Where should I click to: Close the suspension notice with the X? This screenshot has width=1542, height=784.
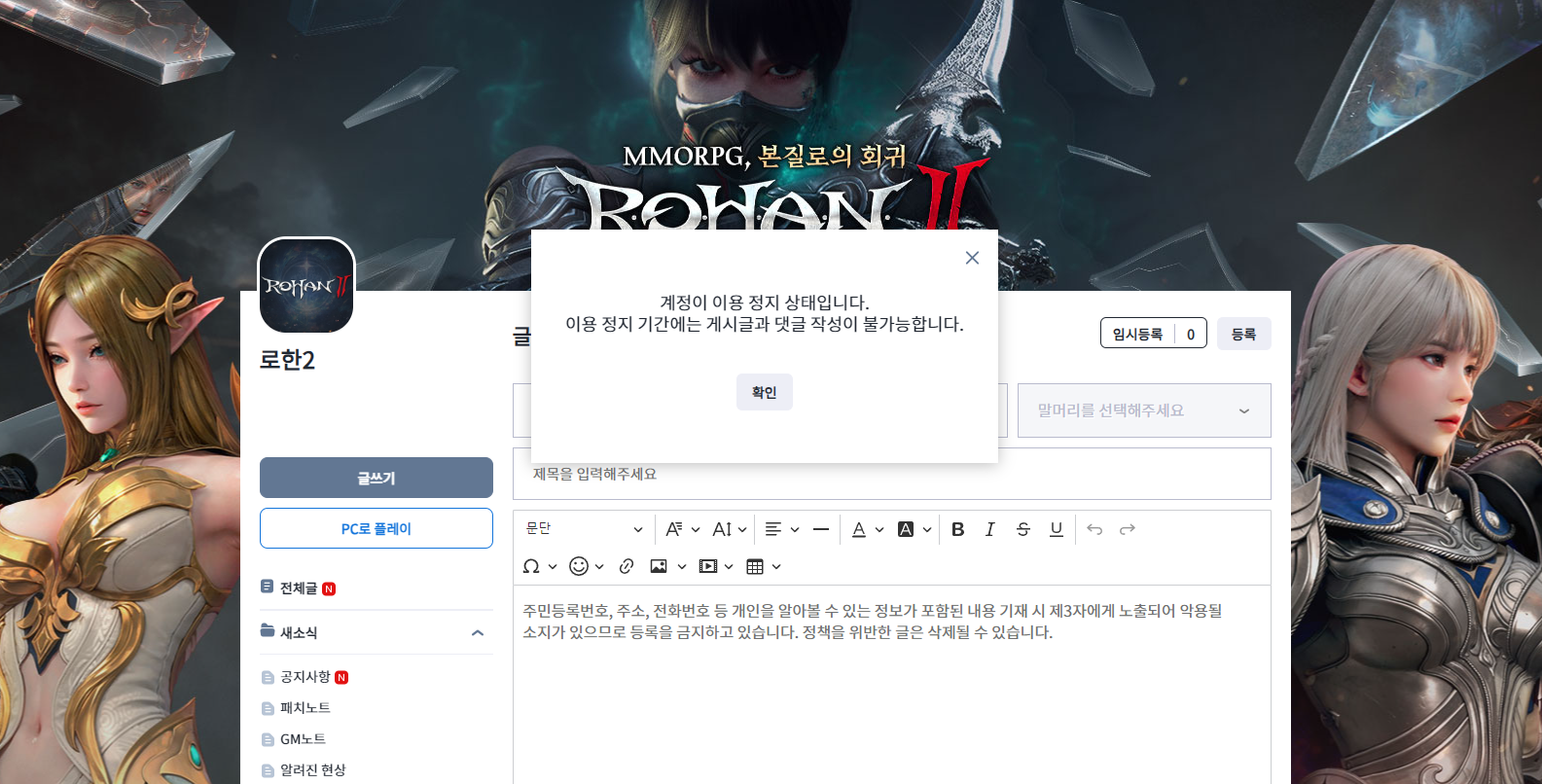coord(972,258)
